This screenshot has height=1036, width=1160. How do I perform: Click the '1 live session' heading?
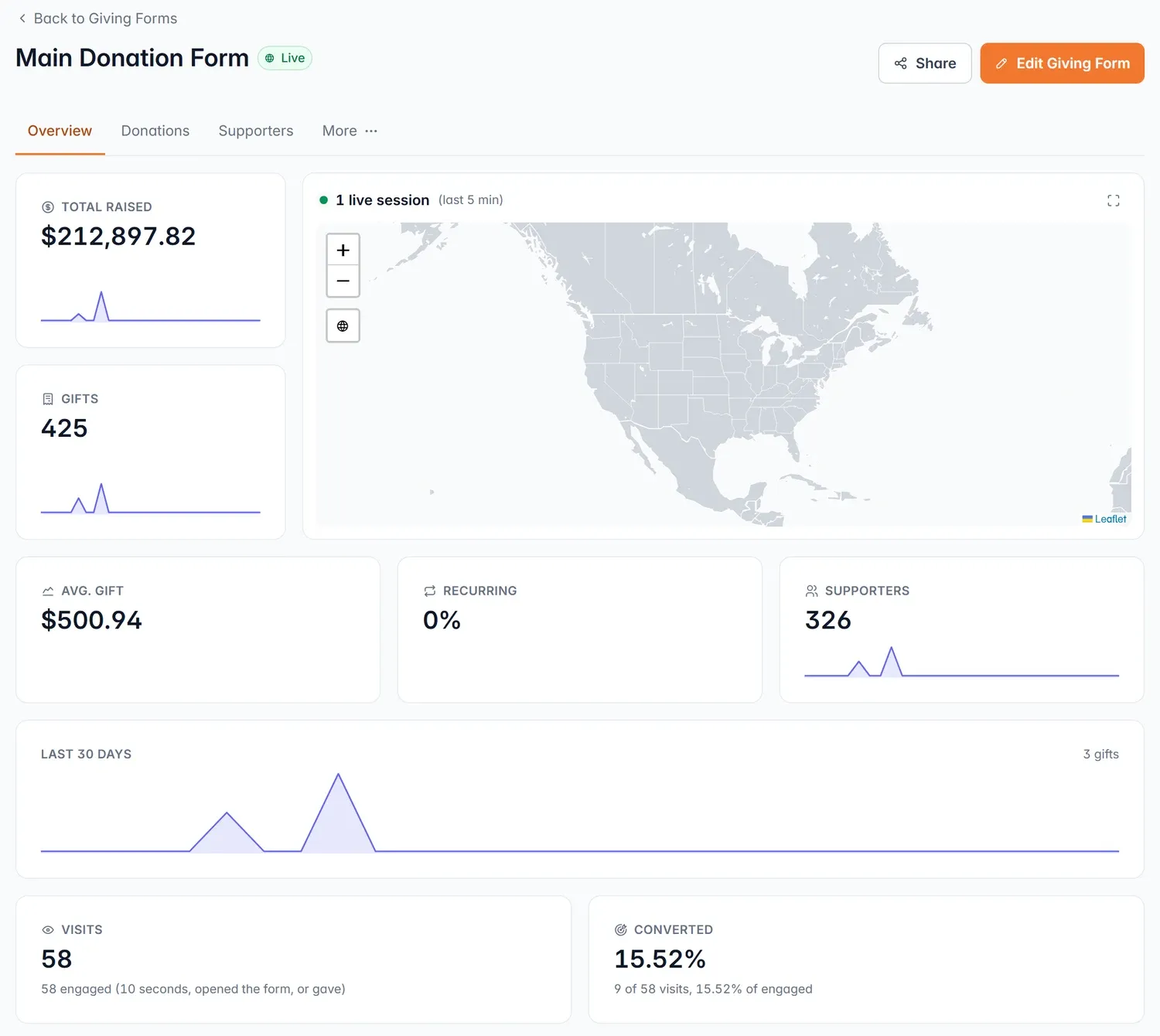[x=382, y=200]
